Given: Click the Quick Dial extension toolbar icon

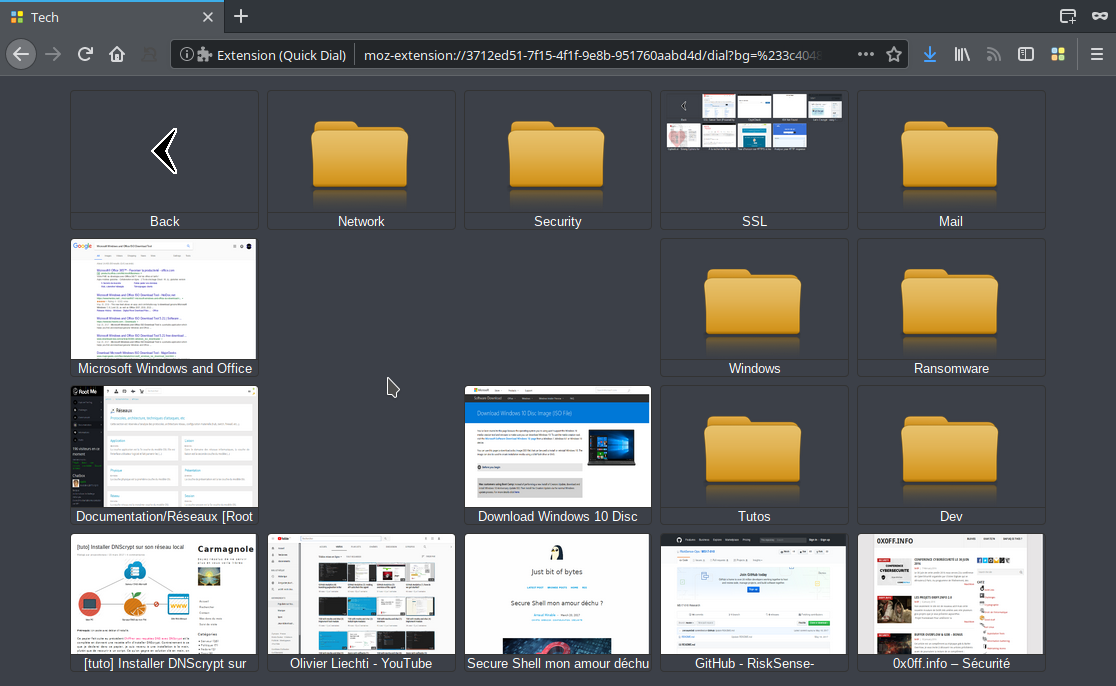Looking at the screenshot, I should point(1057,54).
